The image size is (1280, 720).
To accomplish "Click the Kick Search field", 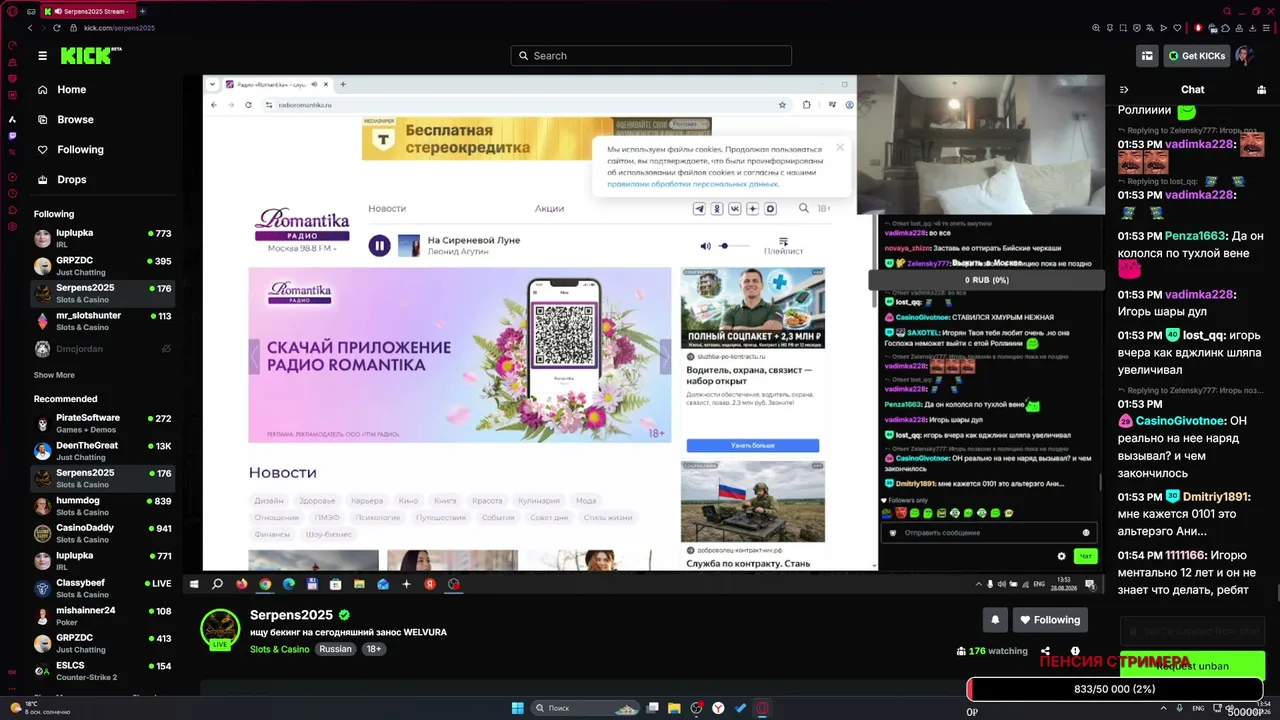I will (651, 56).
